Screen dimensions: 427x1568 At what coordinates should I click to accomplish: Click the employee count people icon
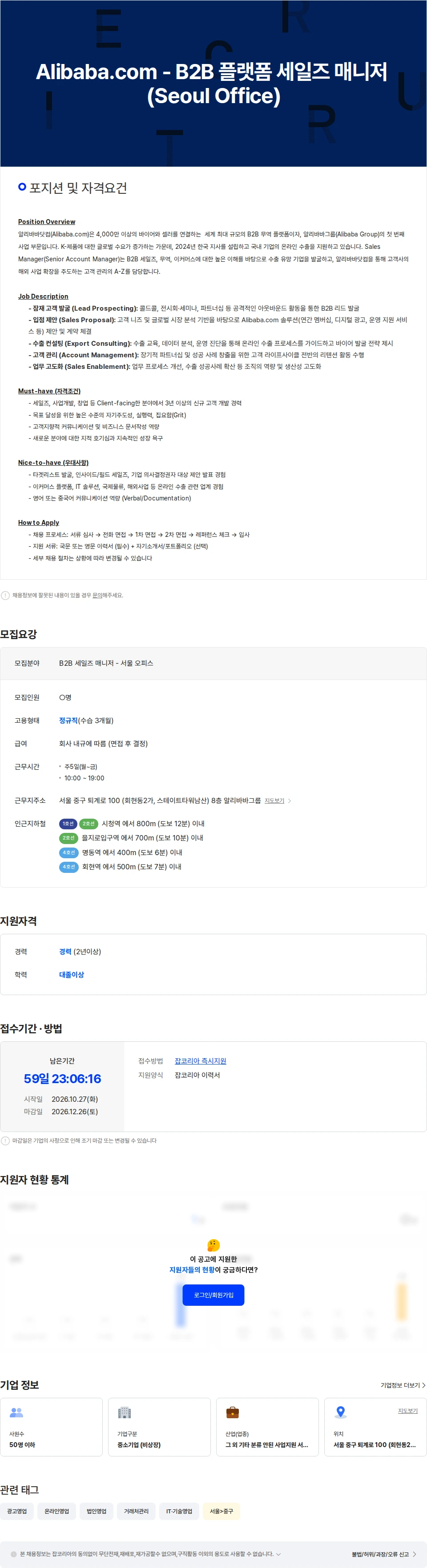[16, 1413]
